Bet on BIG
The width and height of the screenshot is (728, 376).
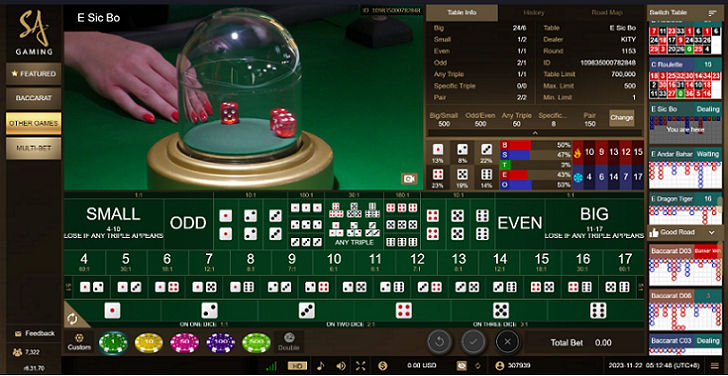click(594, 224)
